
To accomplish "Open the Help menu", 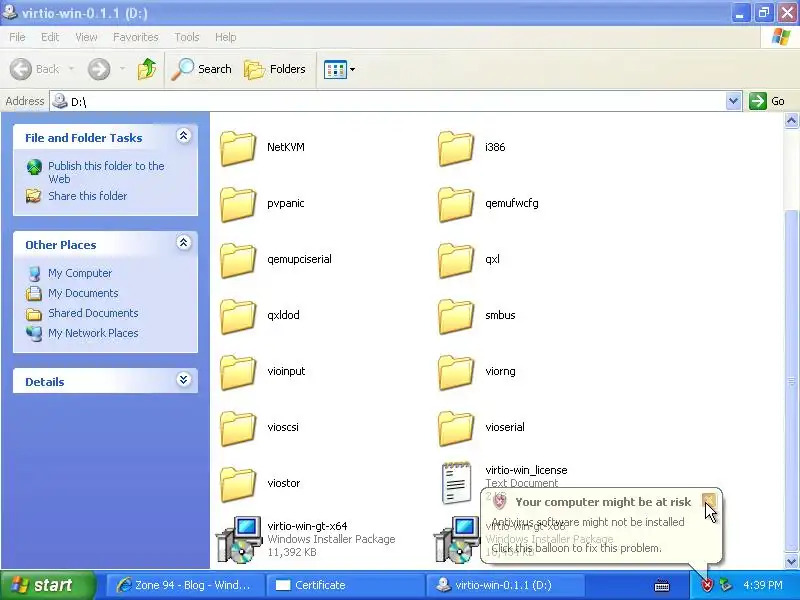I will pos(226,37).
